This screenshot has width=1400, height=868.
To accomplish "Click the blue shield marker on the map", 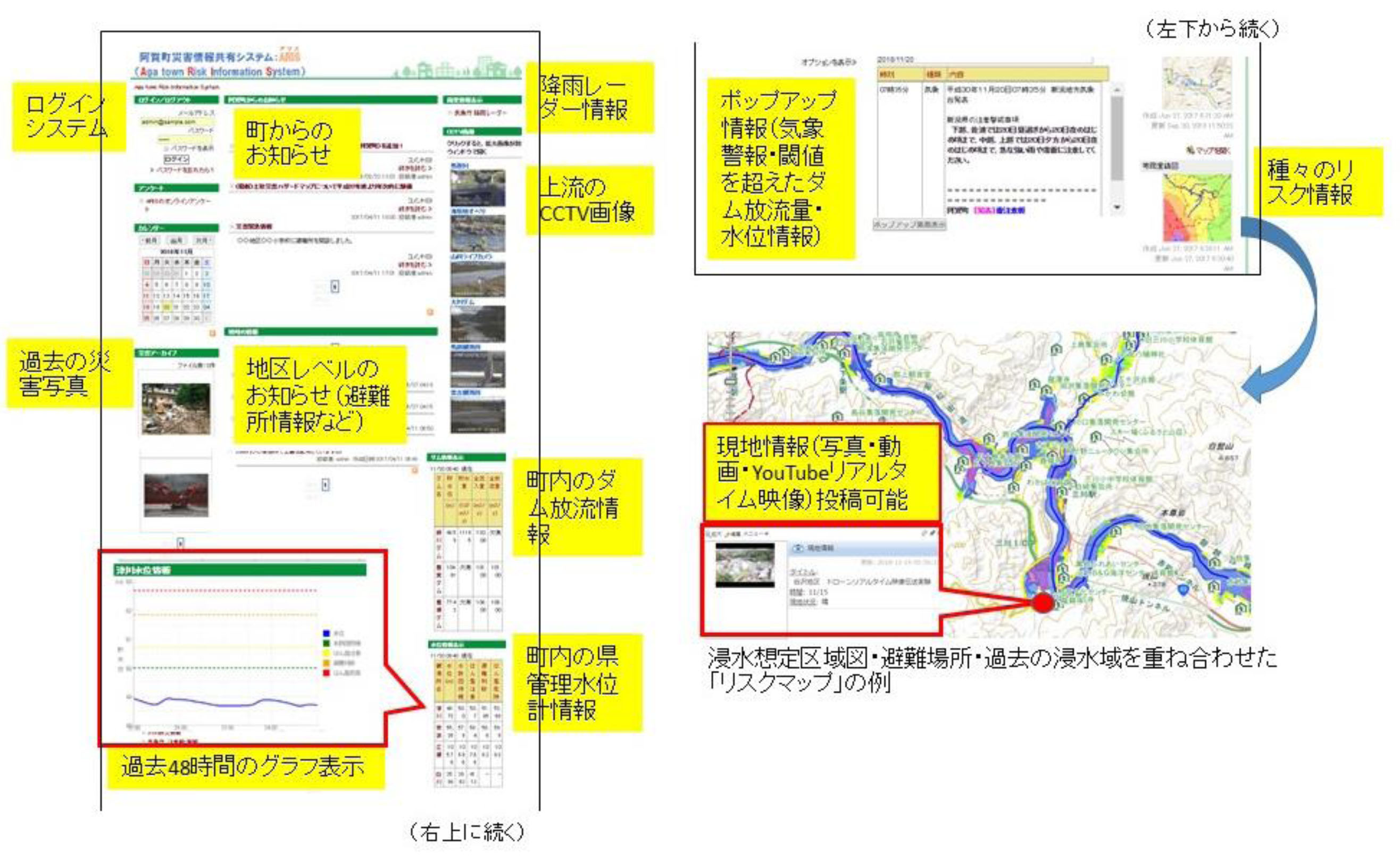I will pyautogui.click(x=1183, y=590).
